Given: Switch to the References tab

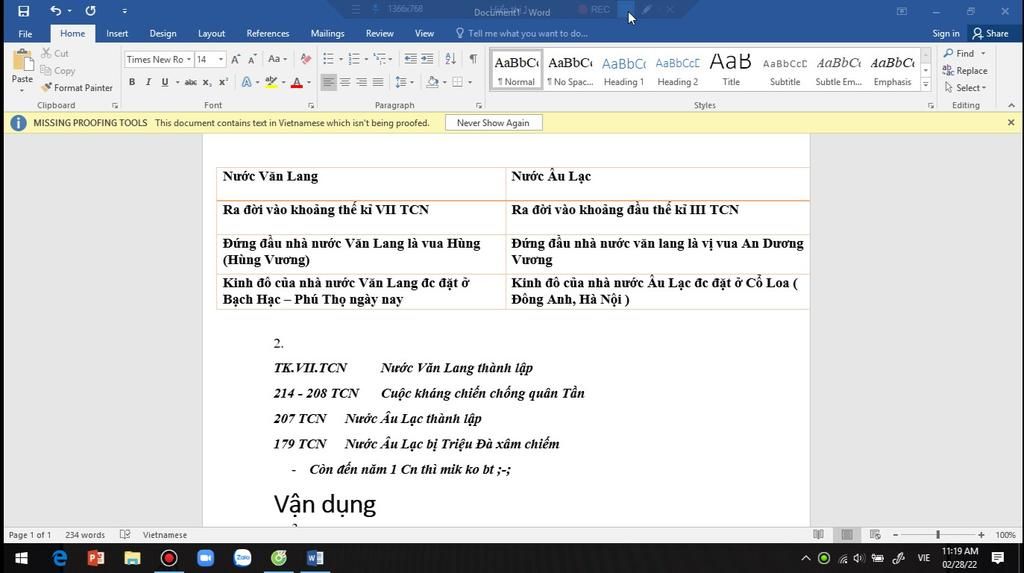Looking at the screenshot, I should click(x=268, y=33).
